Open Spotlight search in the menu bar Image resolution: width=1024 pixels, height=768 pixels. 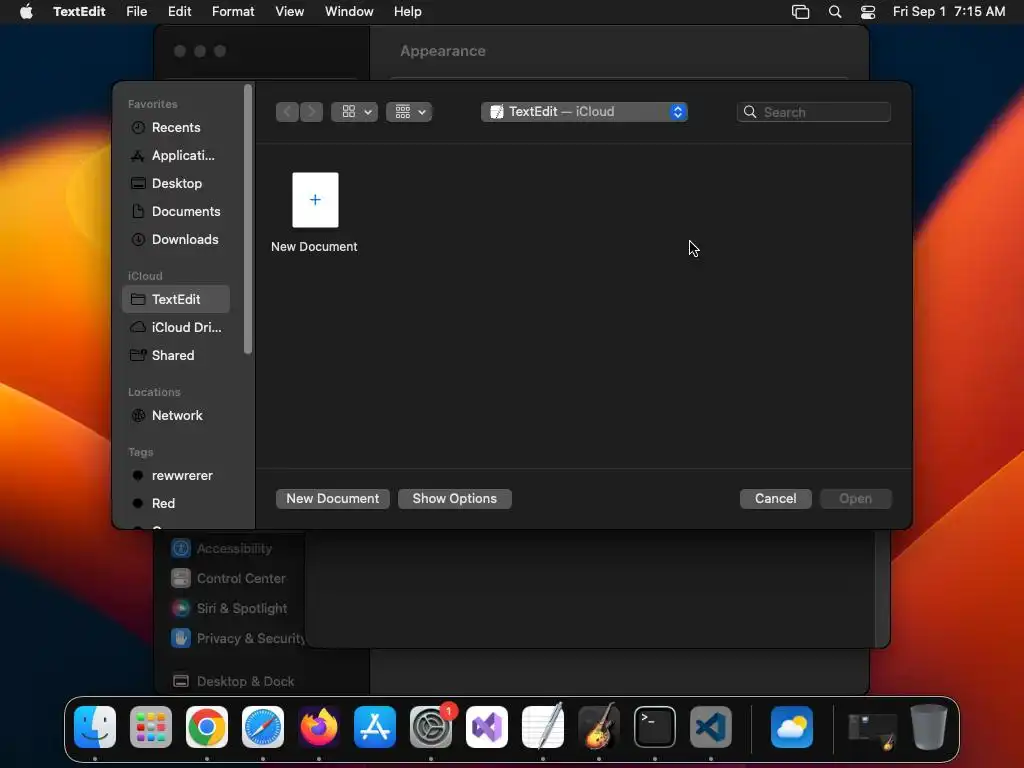pyautogui.click(x=835, y=12)
